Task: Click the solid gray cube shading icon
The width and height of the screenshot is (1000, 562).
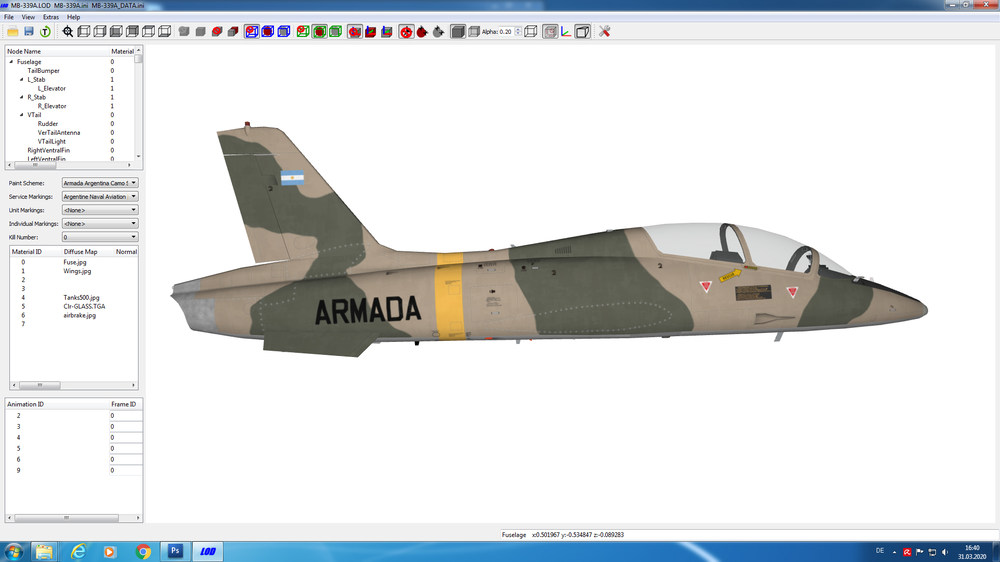Action: pyautogui.click(x=458, y=31)
